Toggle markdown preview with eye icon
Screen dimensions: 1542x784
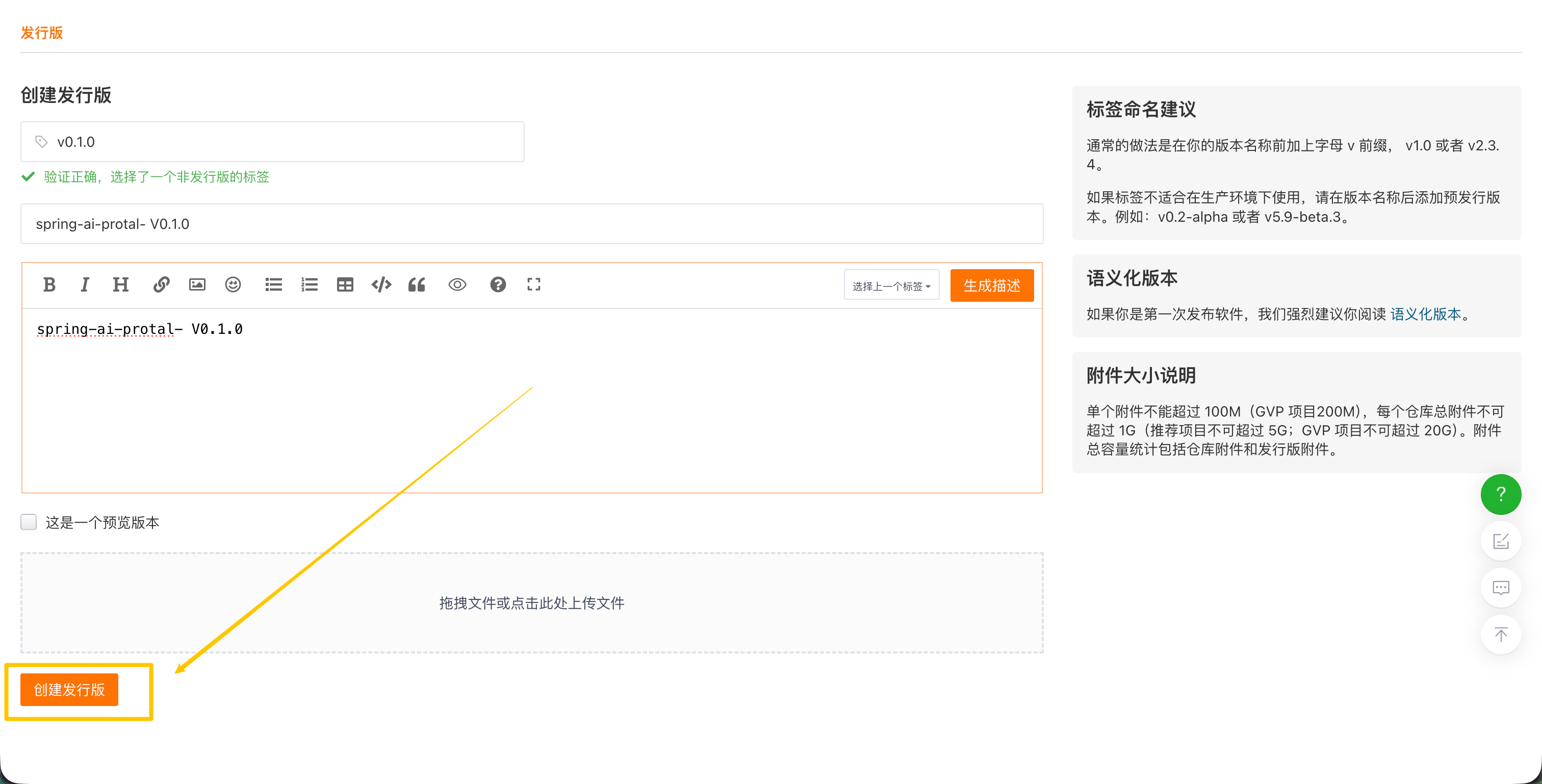click(457, 285)
